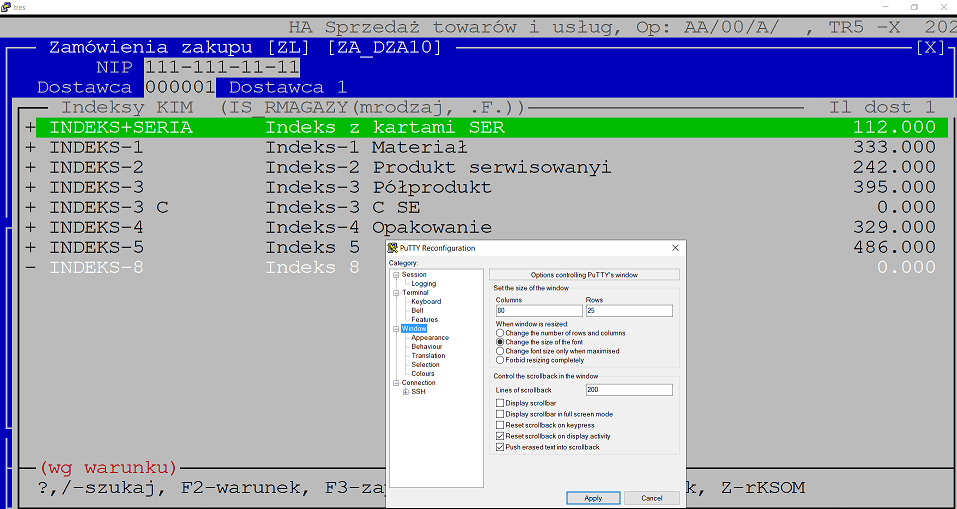Collapse the Connection tree node
This screenshot has width=957, height=509.
(395, 383)
